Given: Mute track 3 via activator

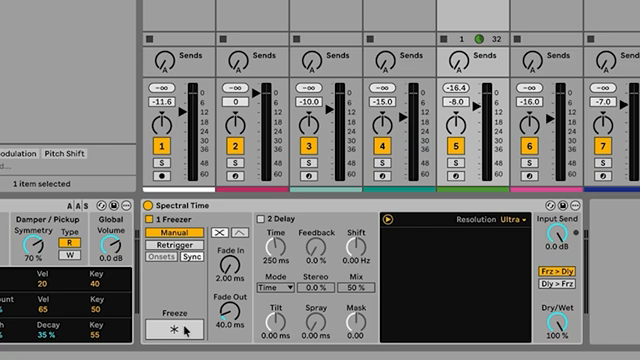Looking at the screenshot, I should 309,146.
